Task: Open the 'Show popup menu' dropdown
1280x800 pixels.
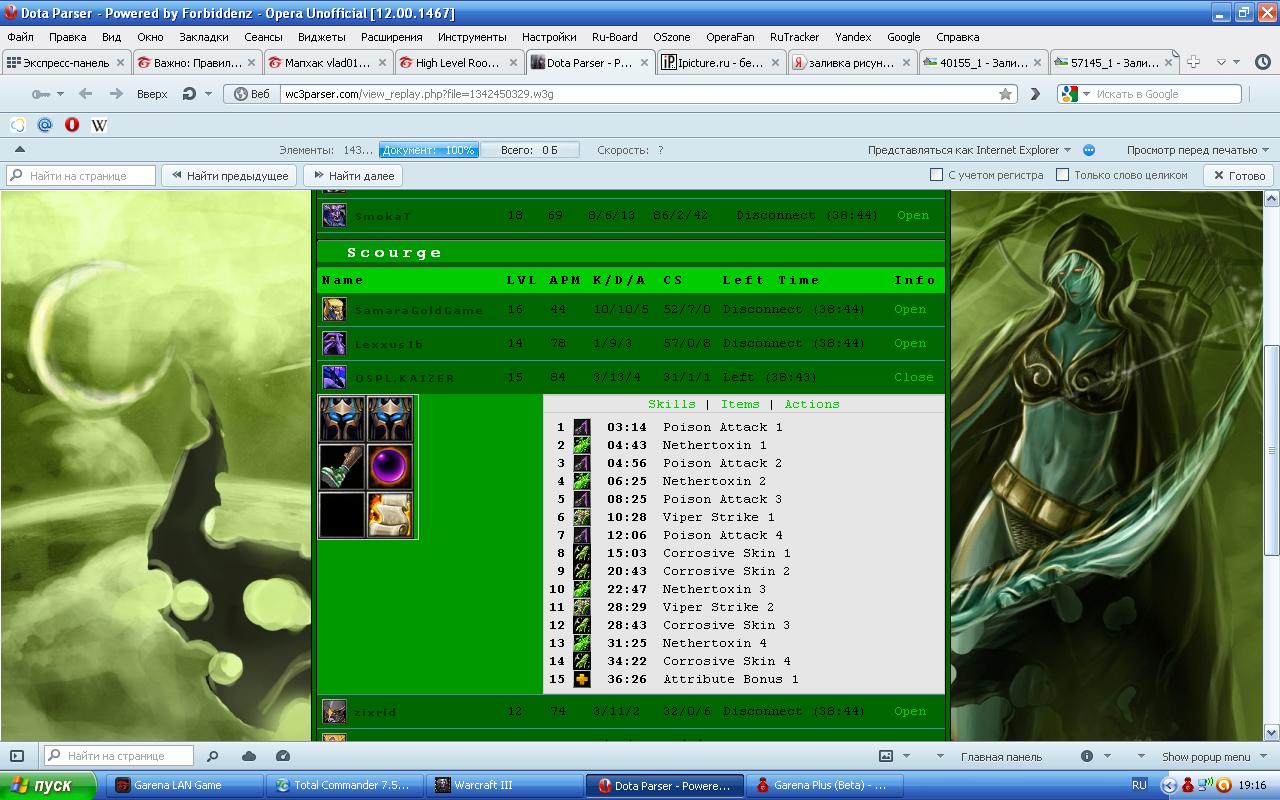Action: pyautogui.click(x=1215, y=756)
